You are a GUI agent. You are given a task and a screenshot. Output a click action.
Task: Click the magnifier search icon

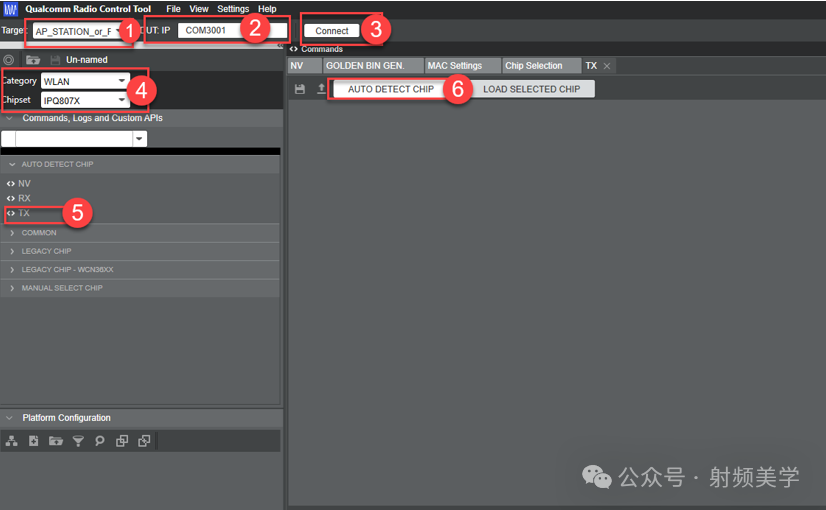100,441
